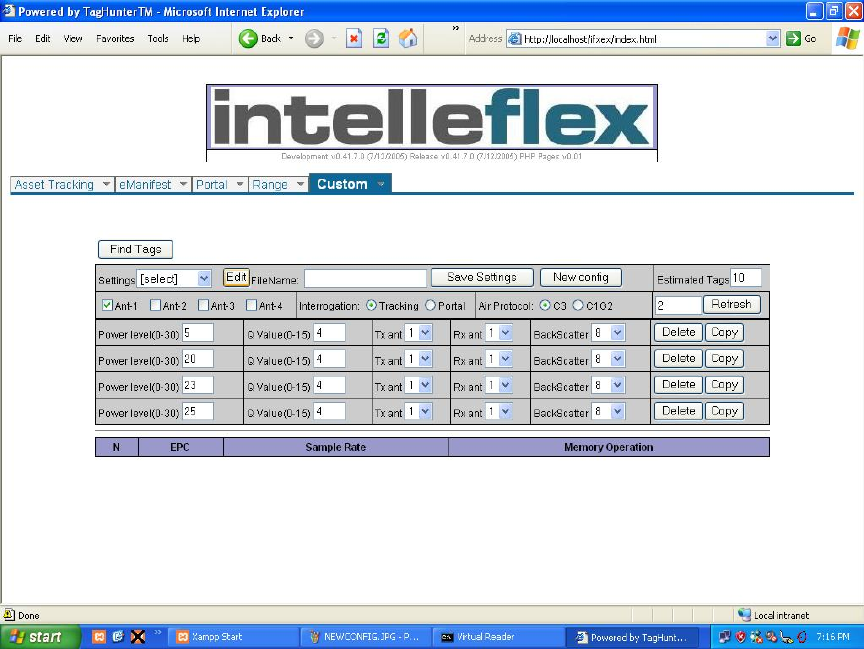Check the Ant-4 checkbox

pyautogui.click(x=251, y=305)
